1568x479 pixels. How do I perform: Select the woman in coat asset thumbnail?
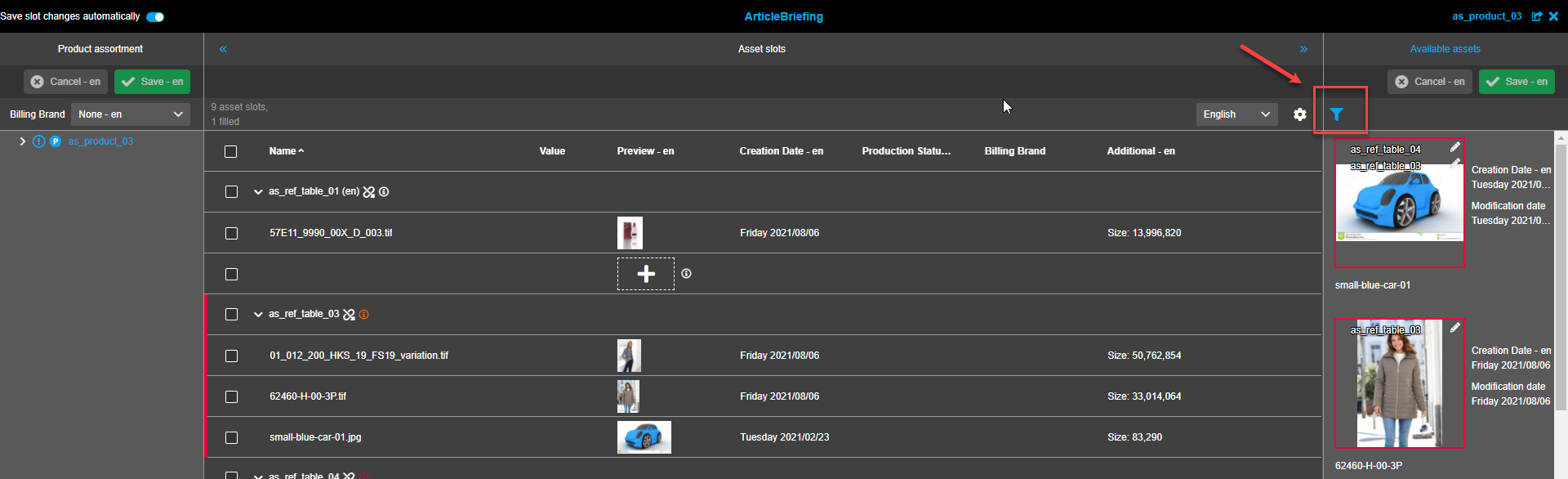click(x=1400, y=383)
